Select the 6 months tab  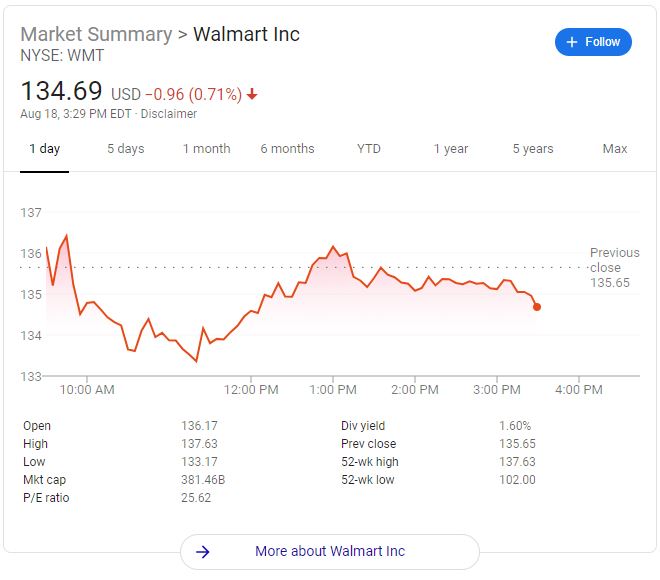point(287,149)
